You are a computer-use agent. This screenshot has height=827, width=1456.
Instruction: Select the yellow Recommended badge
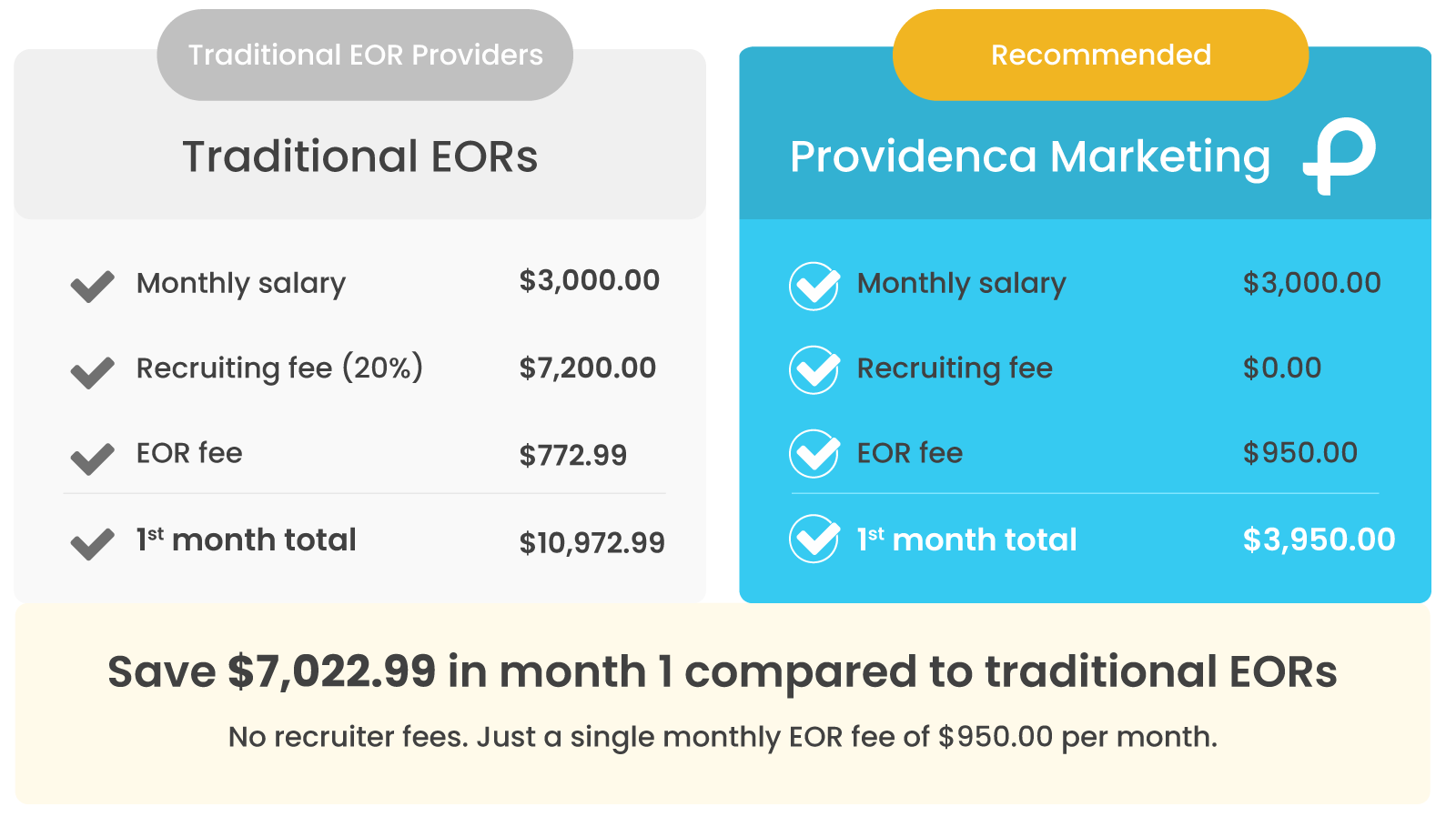(1100, 55)
